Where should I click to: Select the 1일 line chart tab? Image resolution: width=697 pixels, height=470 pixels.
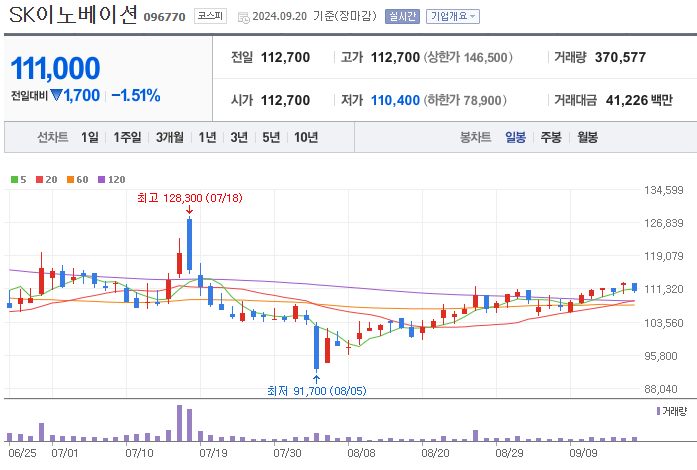point(89,137)
